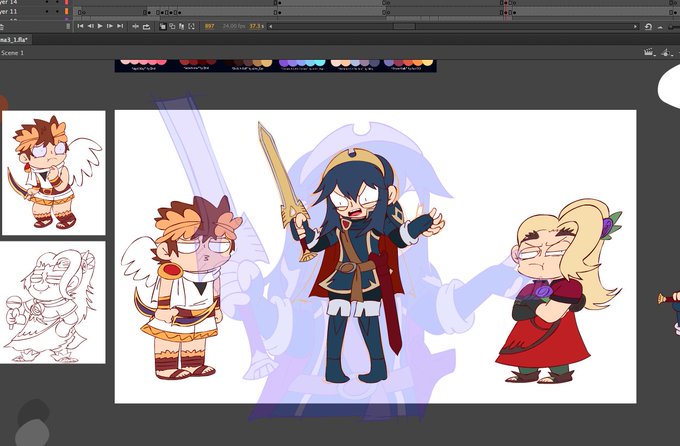Play the timeline animation

coord(100,26)
